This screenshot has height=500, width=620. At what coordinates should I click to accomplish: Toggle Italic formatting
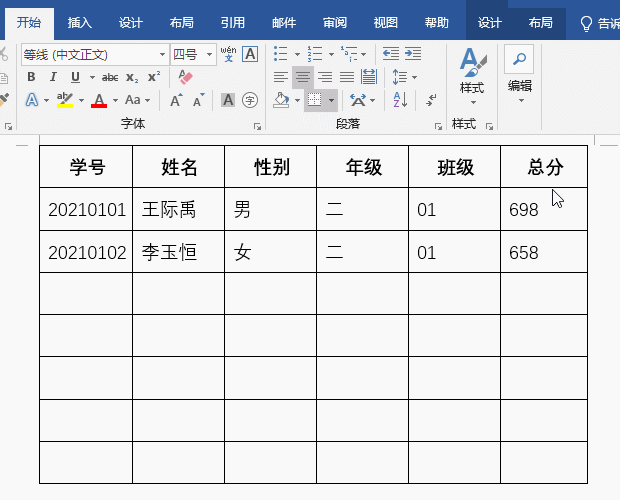[53, 77]
